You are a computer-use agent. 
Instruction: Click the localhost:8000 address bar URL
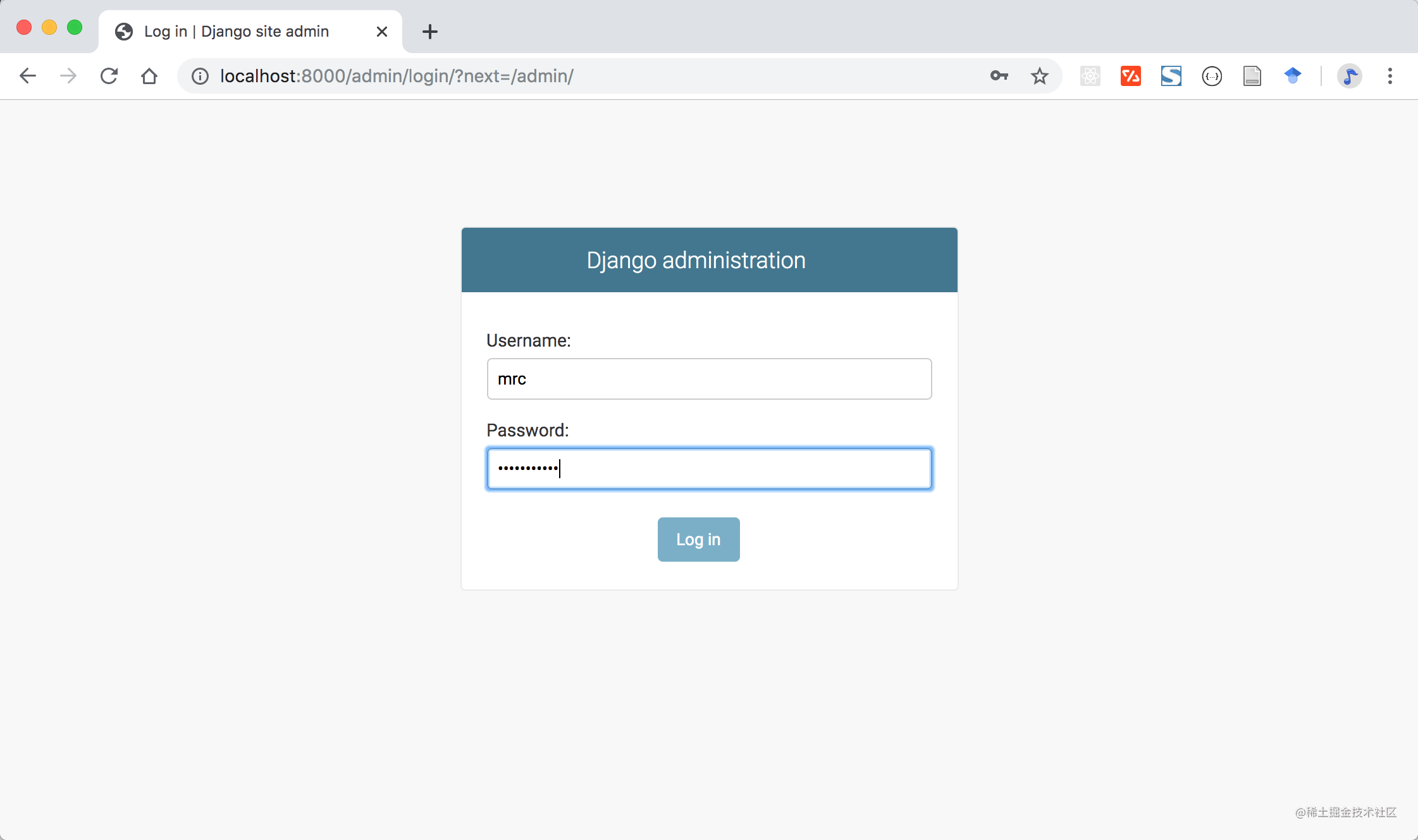point(397,76)
